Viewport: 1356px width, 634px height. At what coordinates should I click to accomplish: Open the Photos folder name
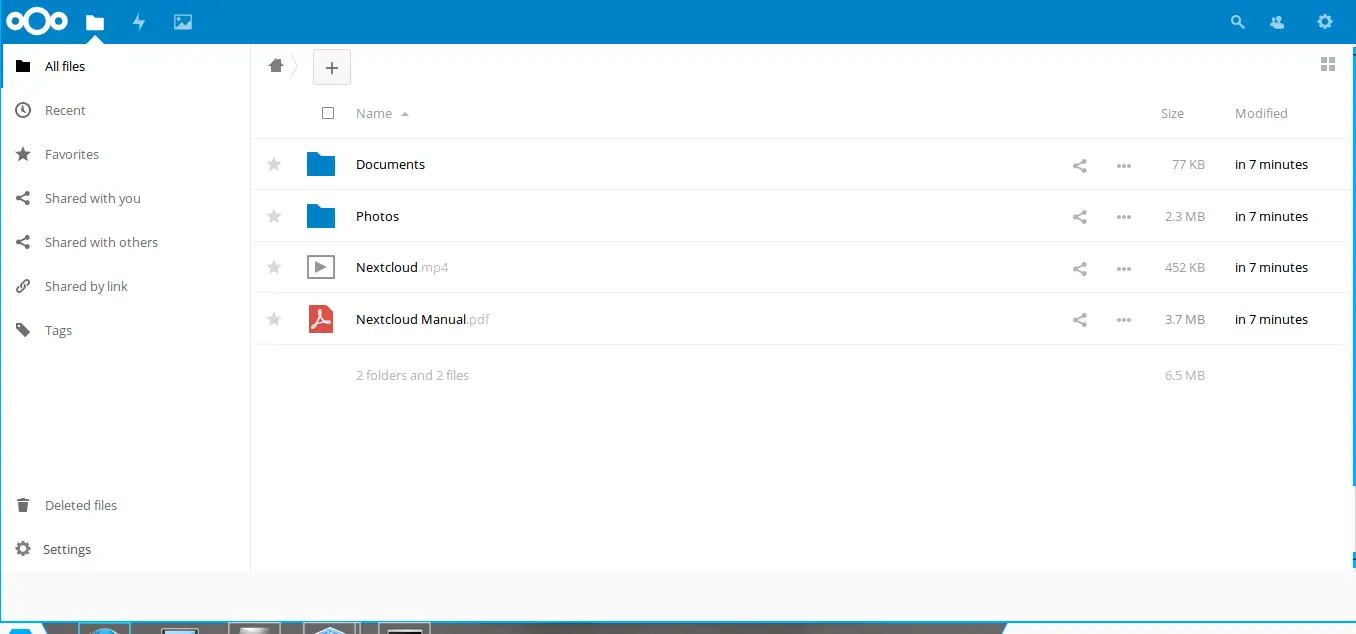point(377,216)
